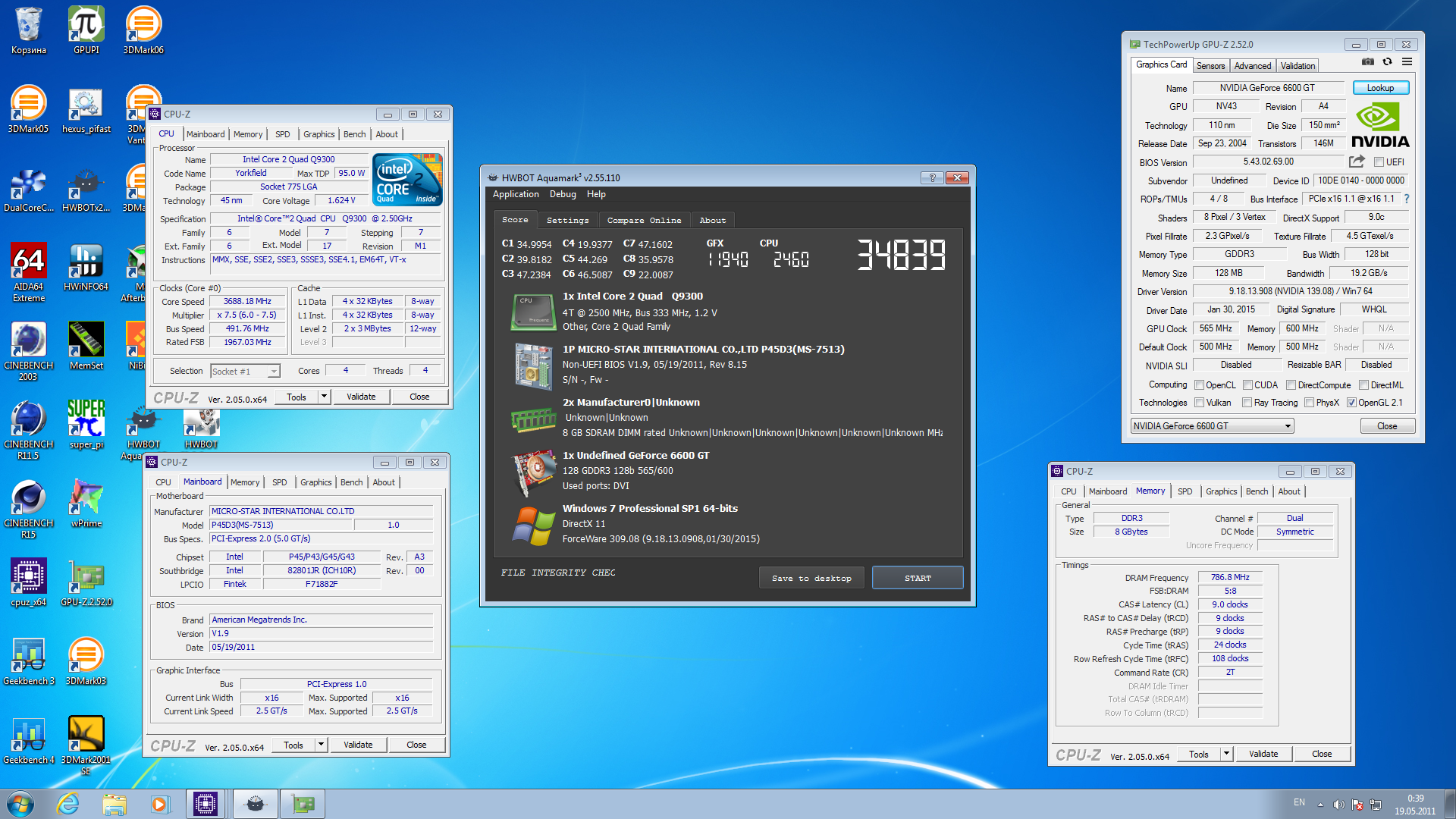Open Tools dropdown arrow in CPU-Z CPU window

pos(324,397)
